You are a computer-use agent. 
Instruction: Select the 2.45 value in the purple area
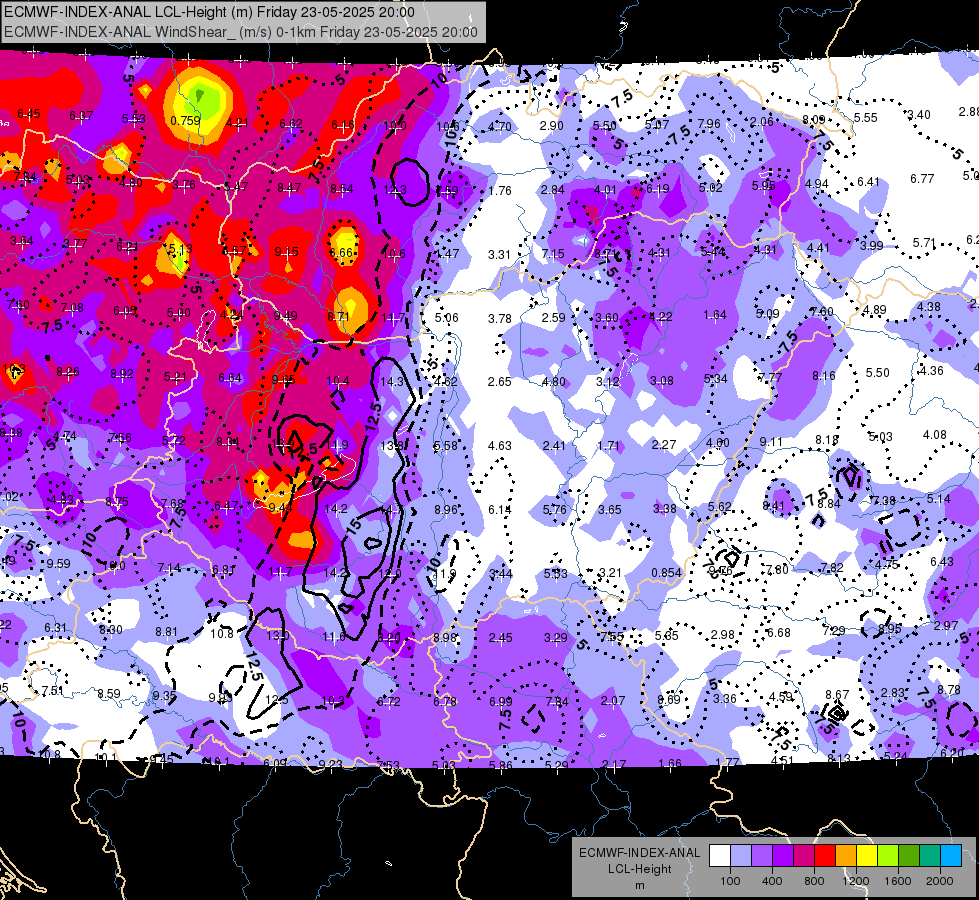coord(501,638)
